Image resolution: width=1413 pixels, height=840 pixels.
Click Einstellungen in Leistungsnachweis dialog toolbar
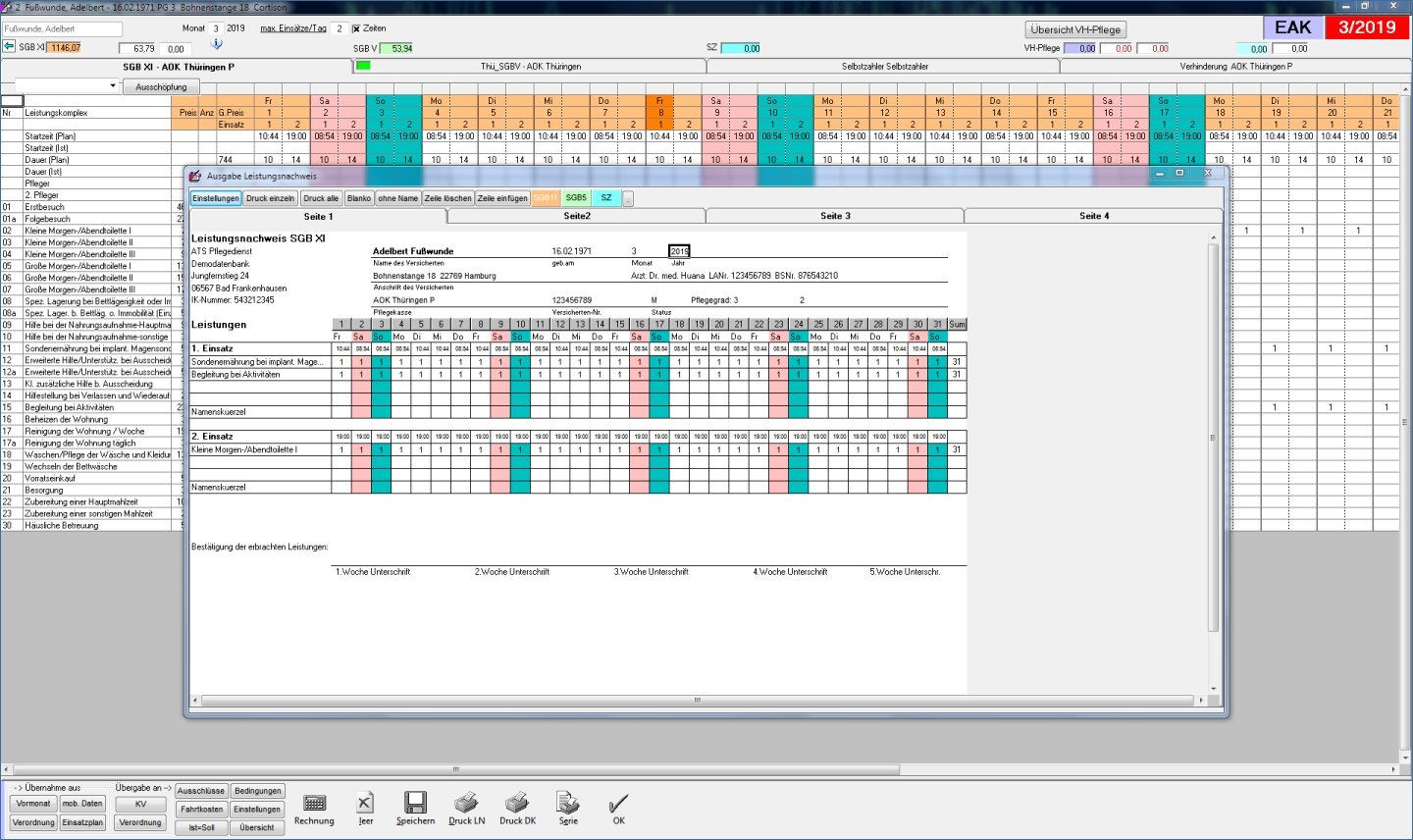tap(216, 198)
